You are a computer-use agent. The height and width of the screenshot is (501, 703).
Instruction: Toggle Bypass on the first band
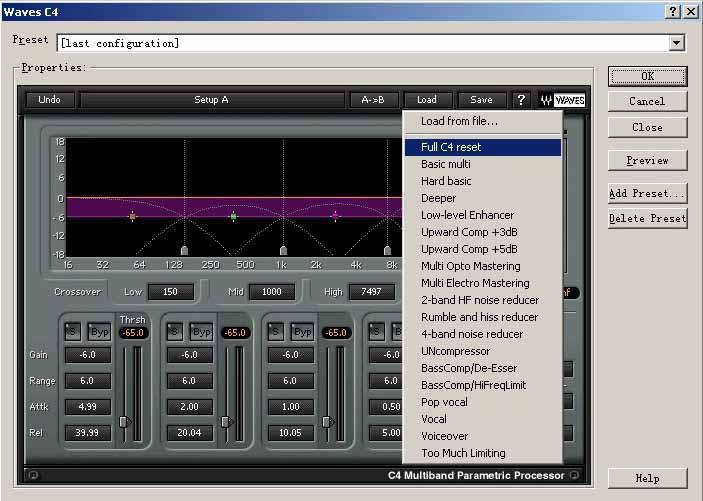(99, 332)
